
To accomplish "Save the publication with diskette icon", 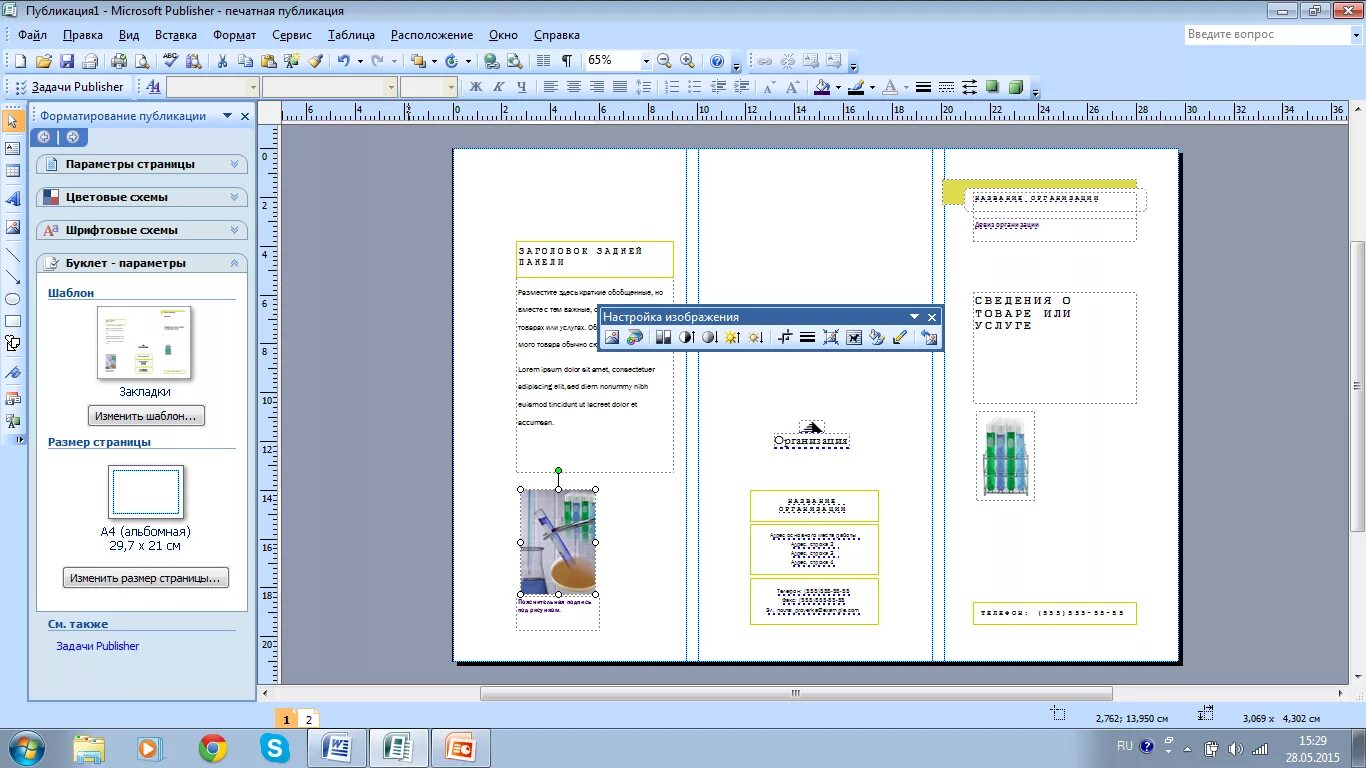I will (67, 61).
